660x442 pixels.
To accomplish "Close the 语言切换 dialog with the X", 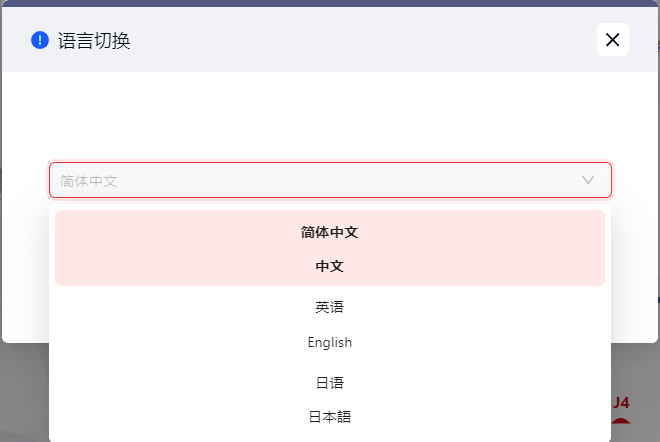I will coord(613,40).
